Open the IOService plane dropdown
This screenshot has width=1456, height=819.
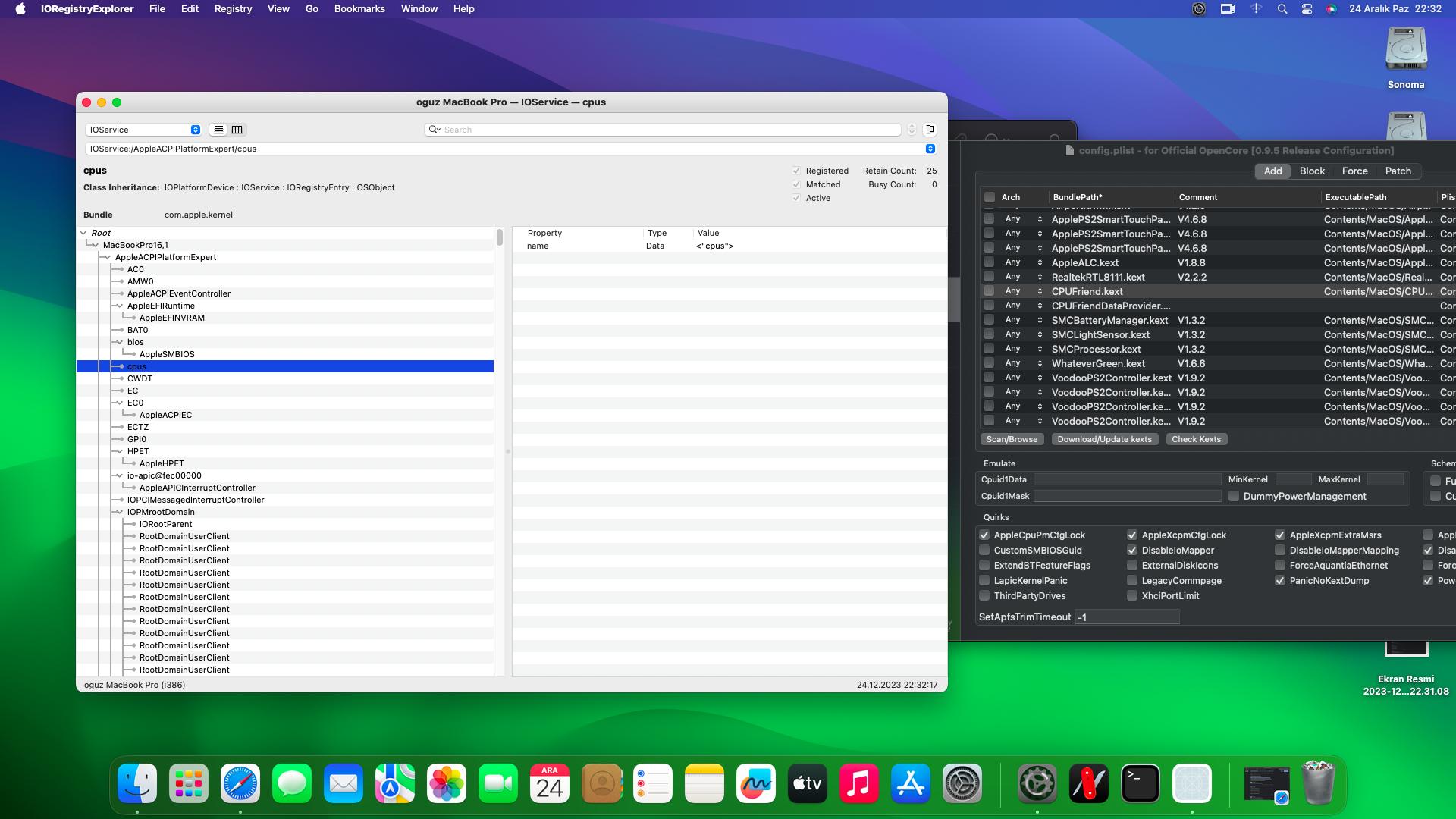[143, 130]
